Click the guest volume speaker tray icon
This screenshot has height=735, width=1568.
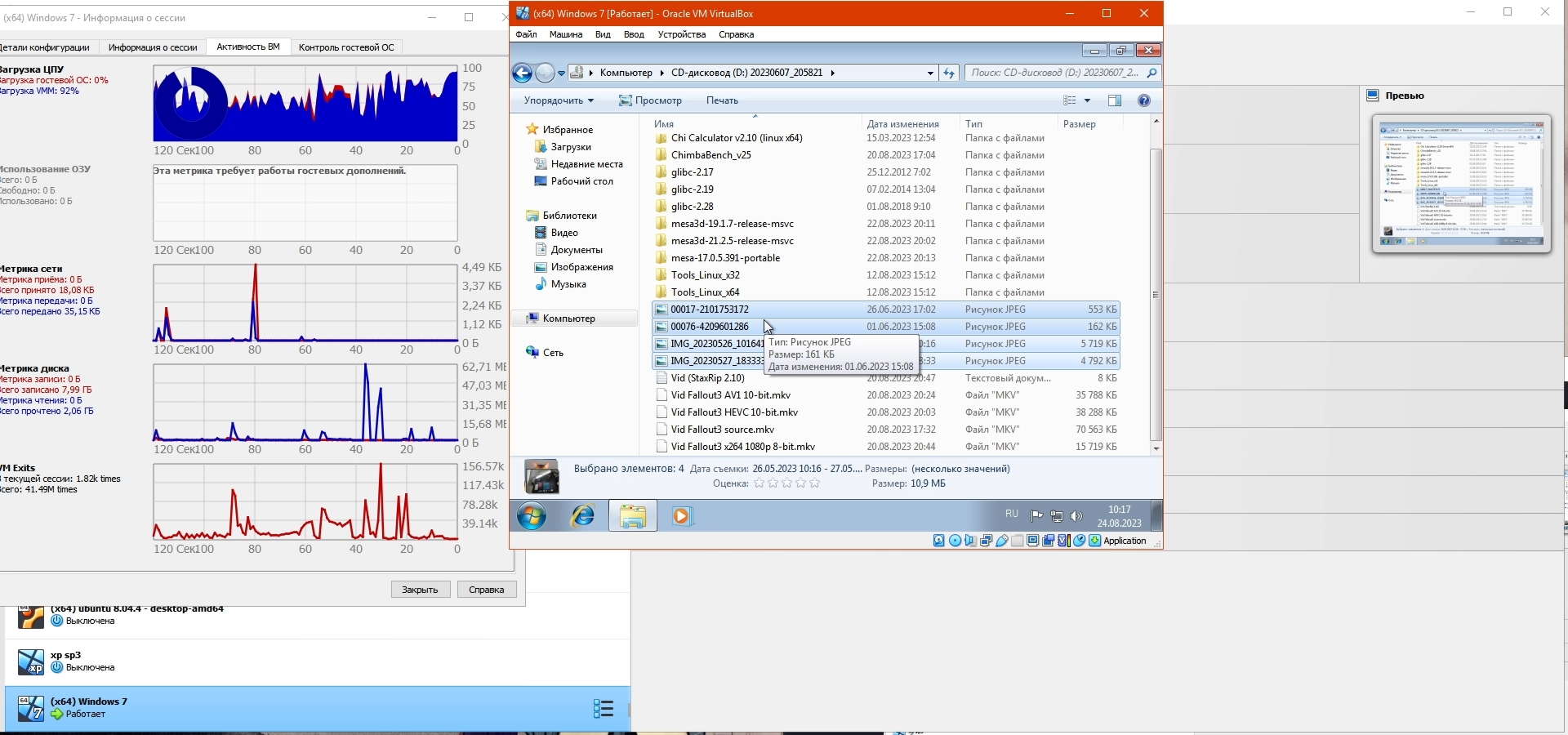[x=1076, y=516]
